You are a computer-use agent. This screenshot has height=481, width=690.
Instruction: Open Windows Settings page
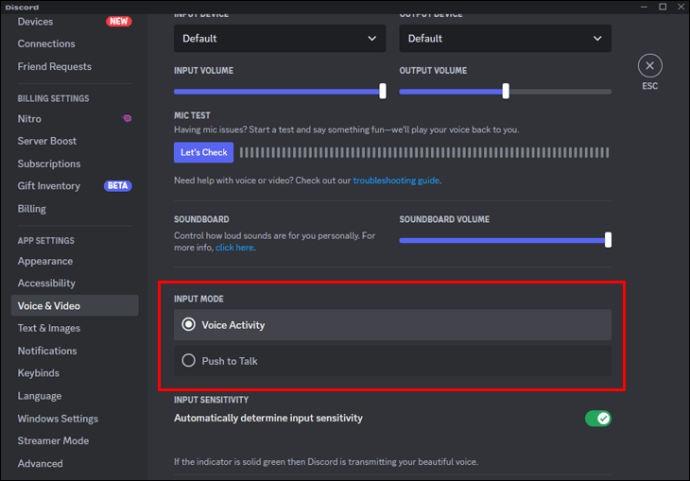(58, 419)
